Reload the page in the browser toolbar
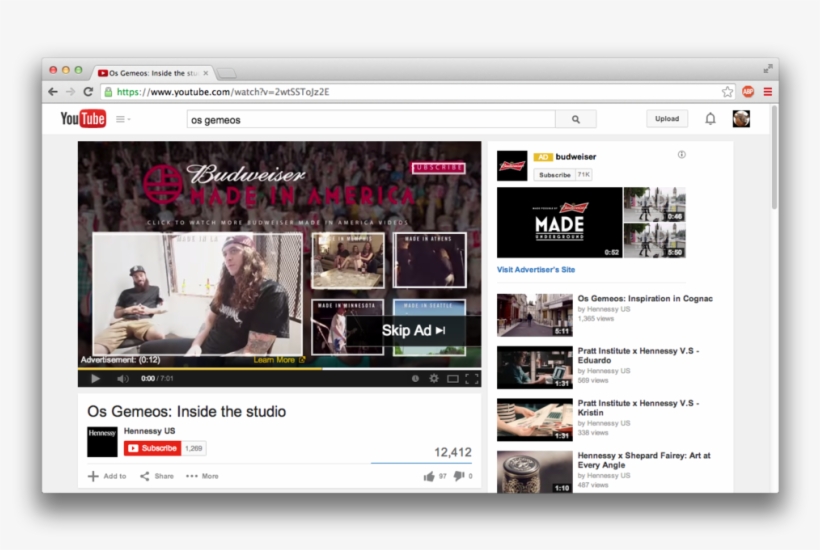 click(88, 92)
